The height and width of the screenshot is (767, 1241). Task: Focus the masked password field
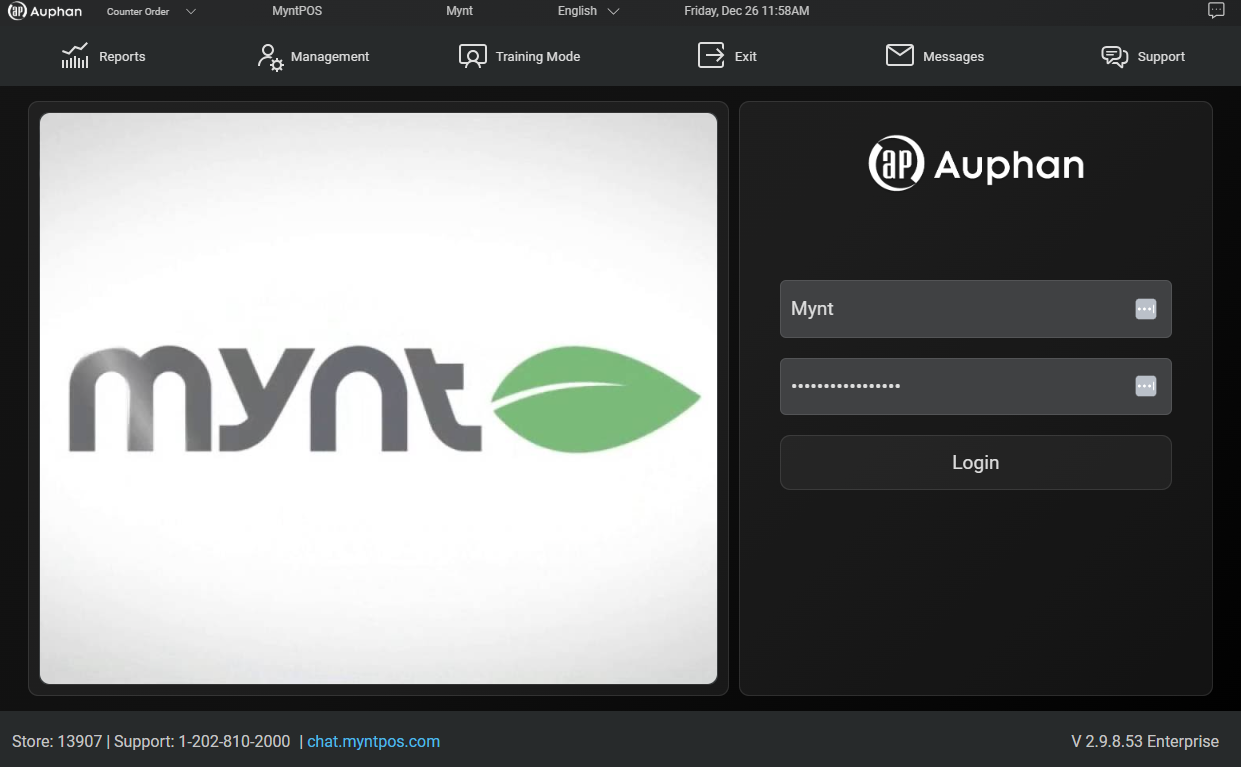[x=975, y=386]
